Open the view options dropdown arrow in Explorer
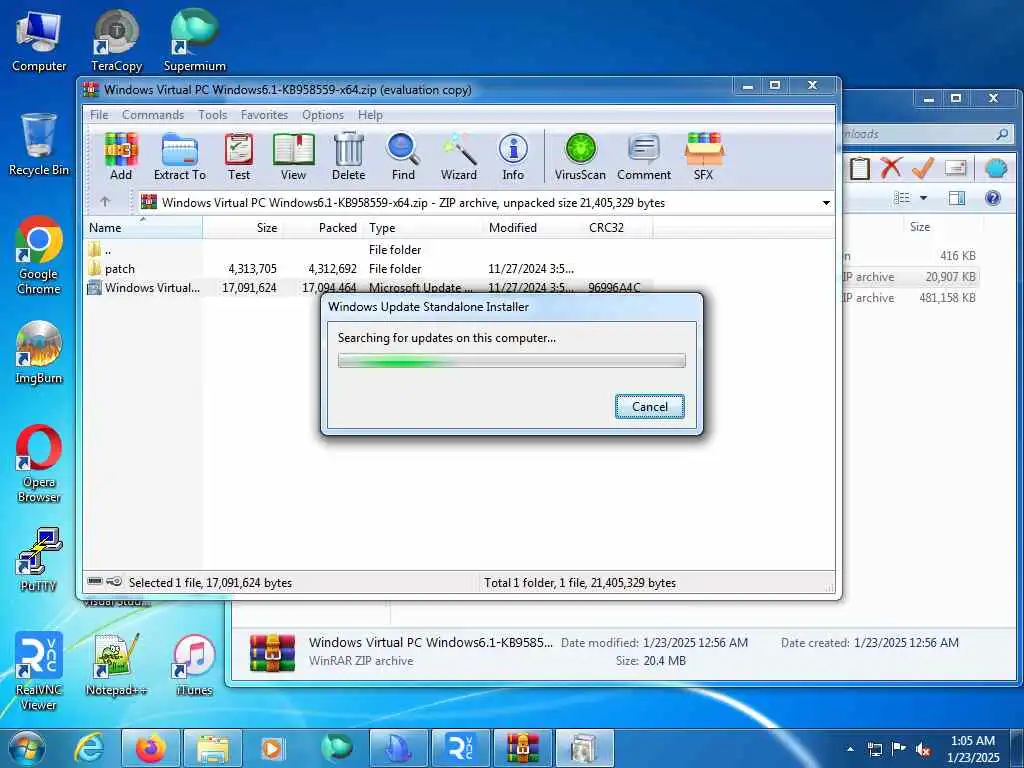 923,197
